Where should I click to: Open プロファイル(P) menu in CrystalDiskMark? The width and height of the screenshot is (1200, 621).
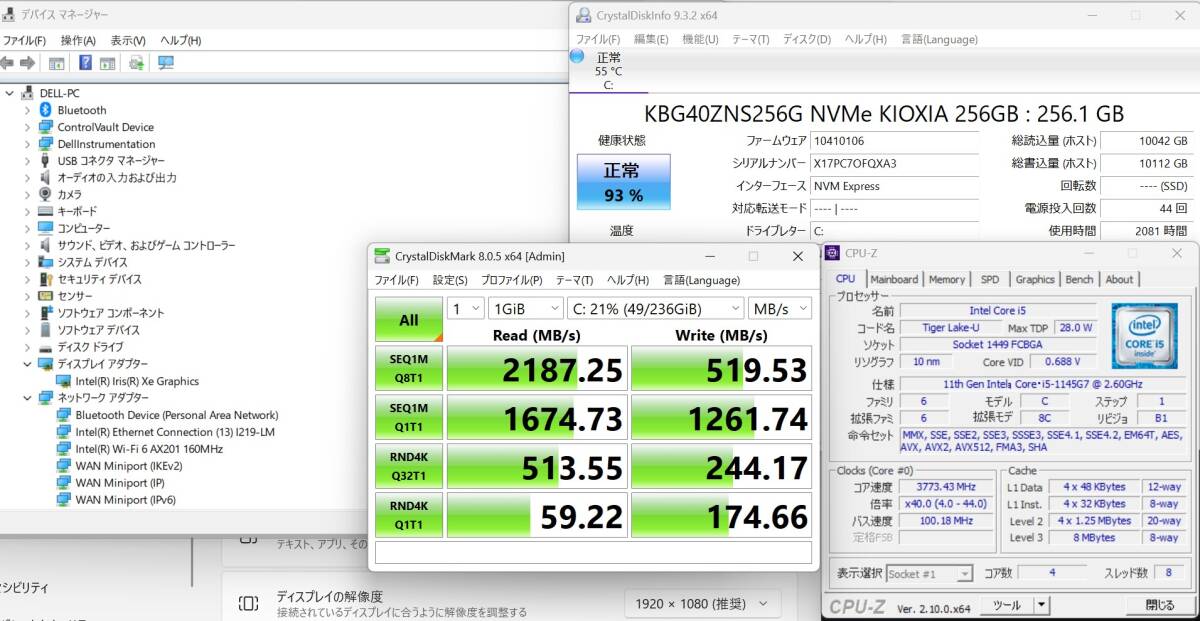pyautogui.click(x=512, y=280)
